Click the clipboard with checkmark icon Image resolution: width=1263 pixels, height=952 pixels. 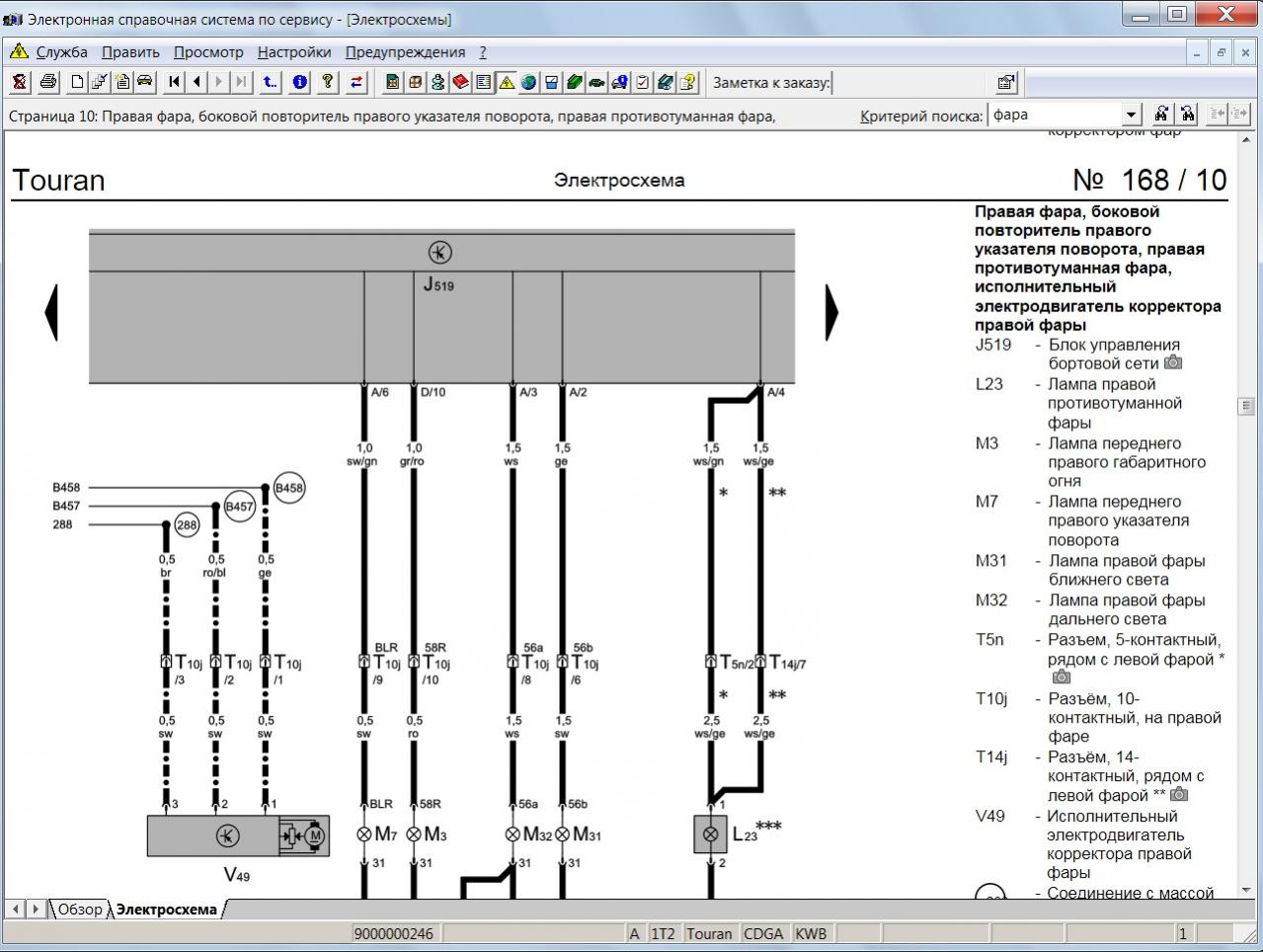click(643, 83)
